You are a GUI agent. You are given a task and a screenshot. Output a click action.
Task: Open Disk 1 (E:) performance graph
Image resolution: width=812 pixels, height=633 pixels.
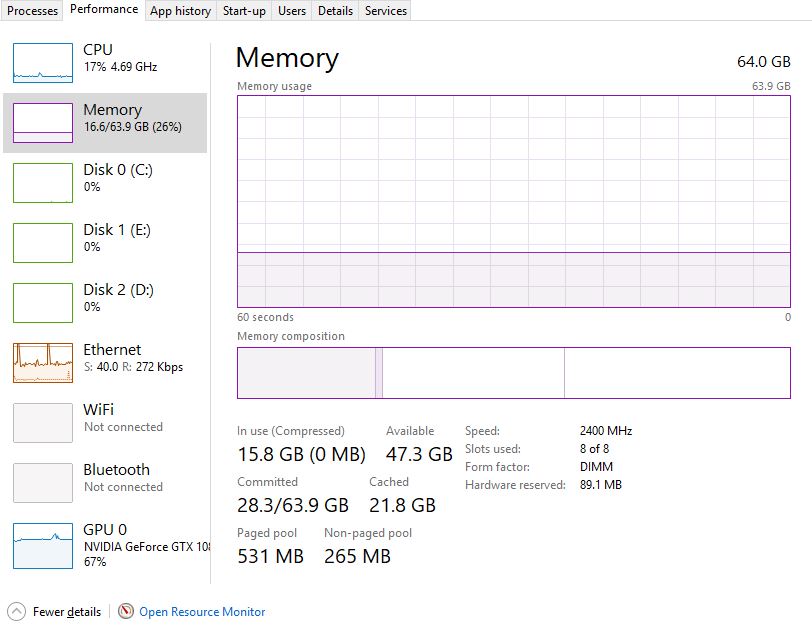click(42, 243)
